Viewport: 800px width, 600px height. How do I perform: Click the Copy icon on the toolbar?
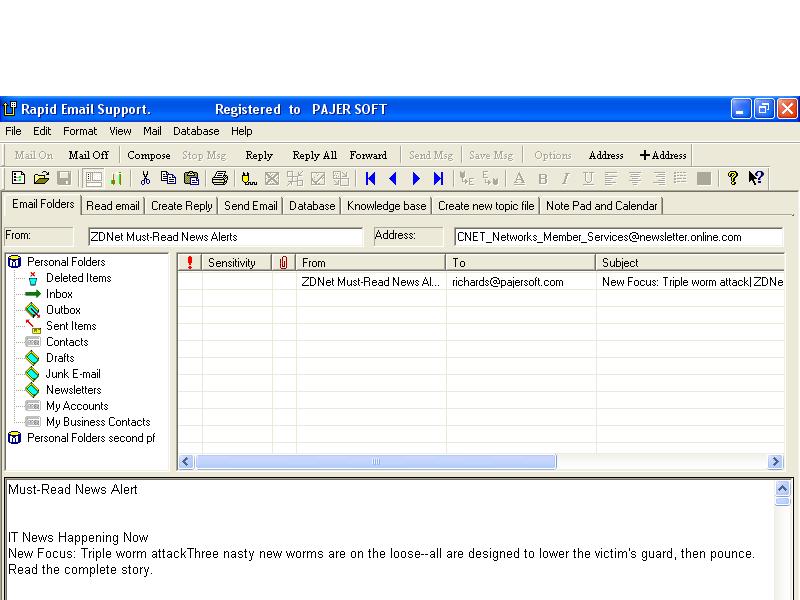[x=170, y=177]
